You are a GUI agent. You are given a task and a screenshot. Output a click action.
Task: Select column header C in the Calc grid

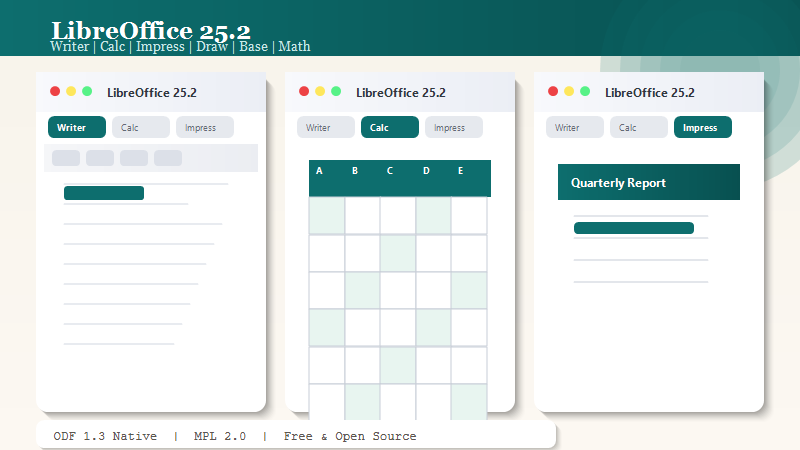pyautogui.click(x=390, y=171)
